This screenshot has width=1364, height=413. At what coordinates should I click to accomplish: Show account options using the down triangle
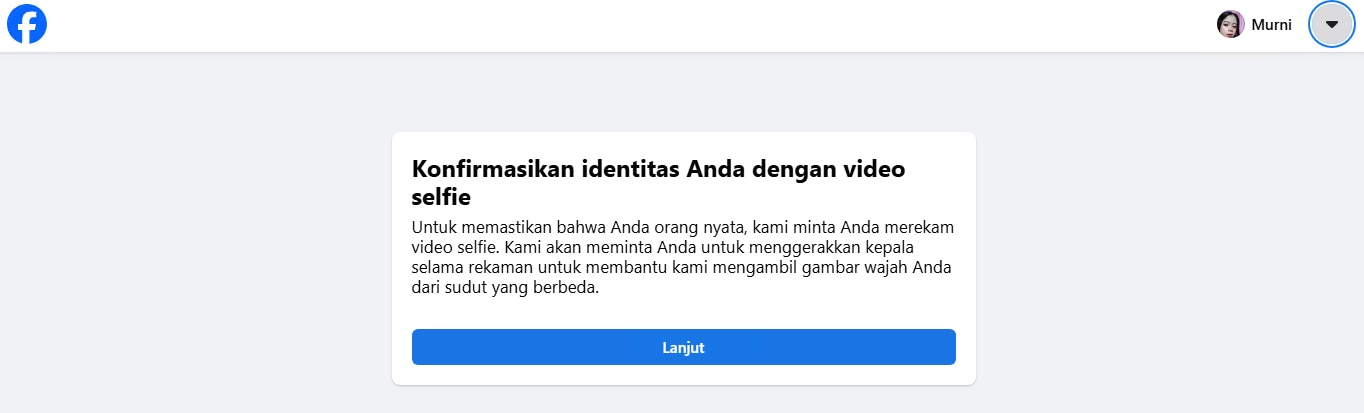click(x=1331, y=24)
